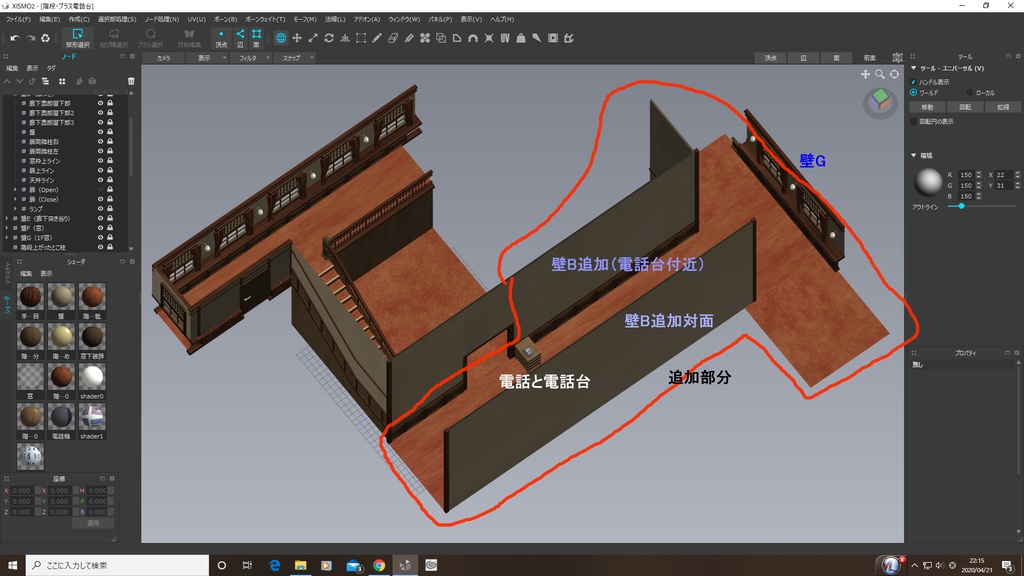1024x576 pixels.
Task: Open the ヘルプ(H) menu
Action: [502, 19]
